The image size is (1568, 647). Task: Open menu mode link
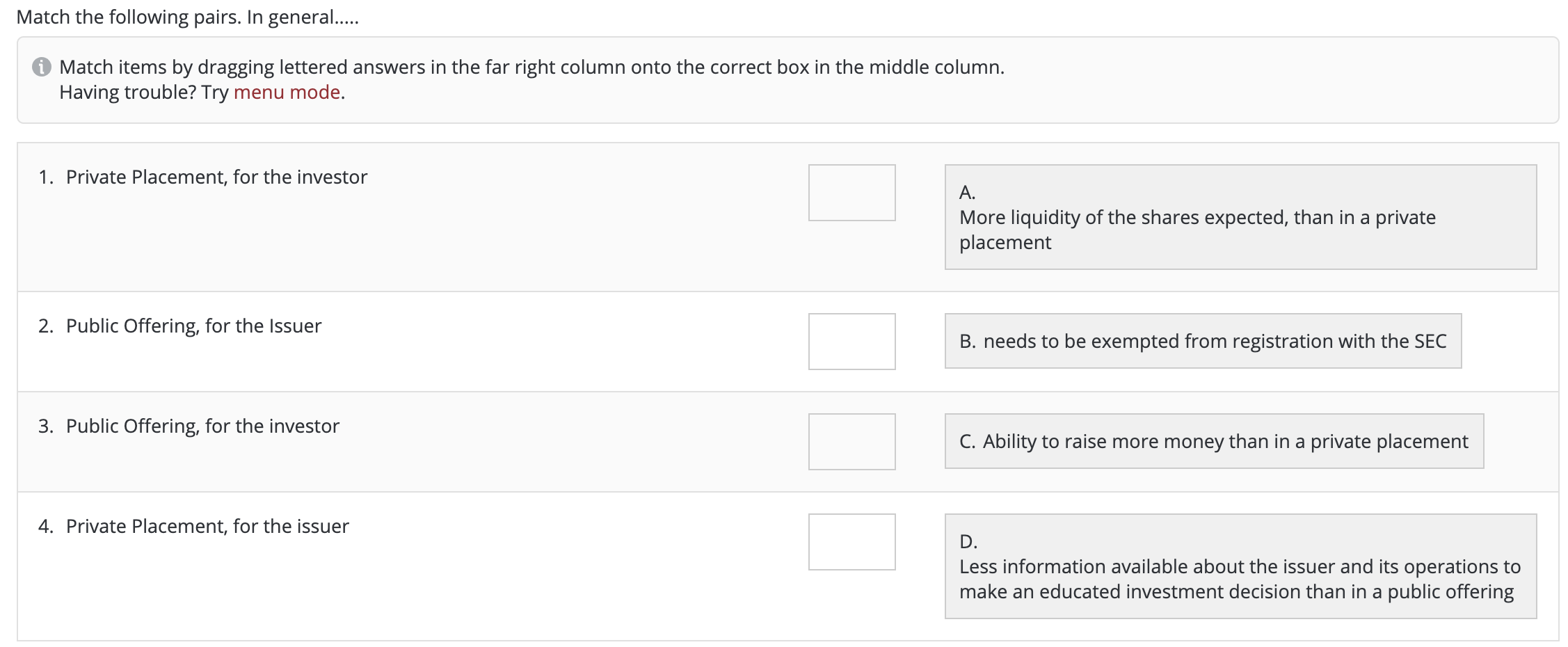pos(286,92)
